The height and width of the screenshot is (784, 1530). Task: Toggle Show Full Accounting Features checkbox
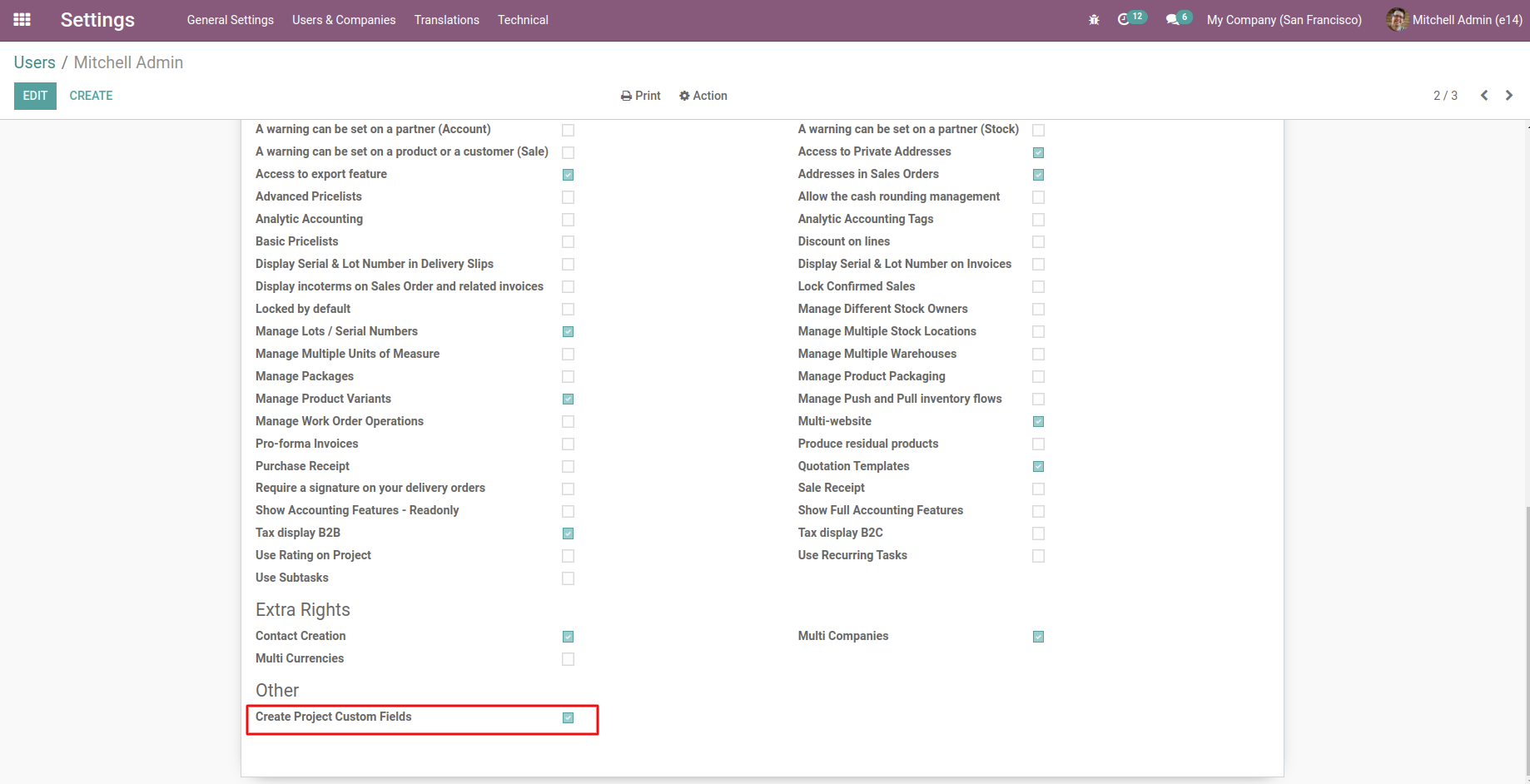[1038, 511]
